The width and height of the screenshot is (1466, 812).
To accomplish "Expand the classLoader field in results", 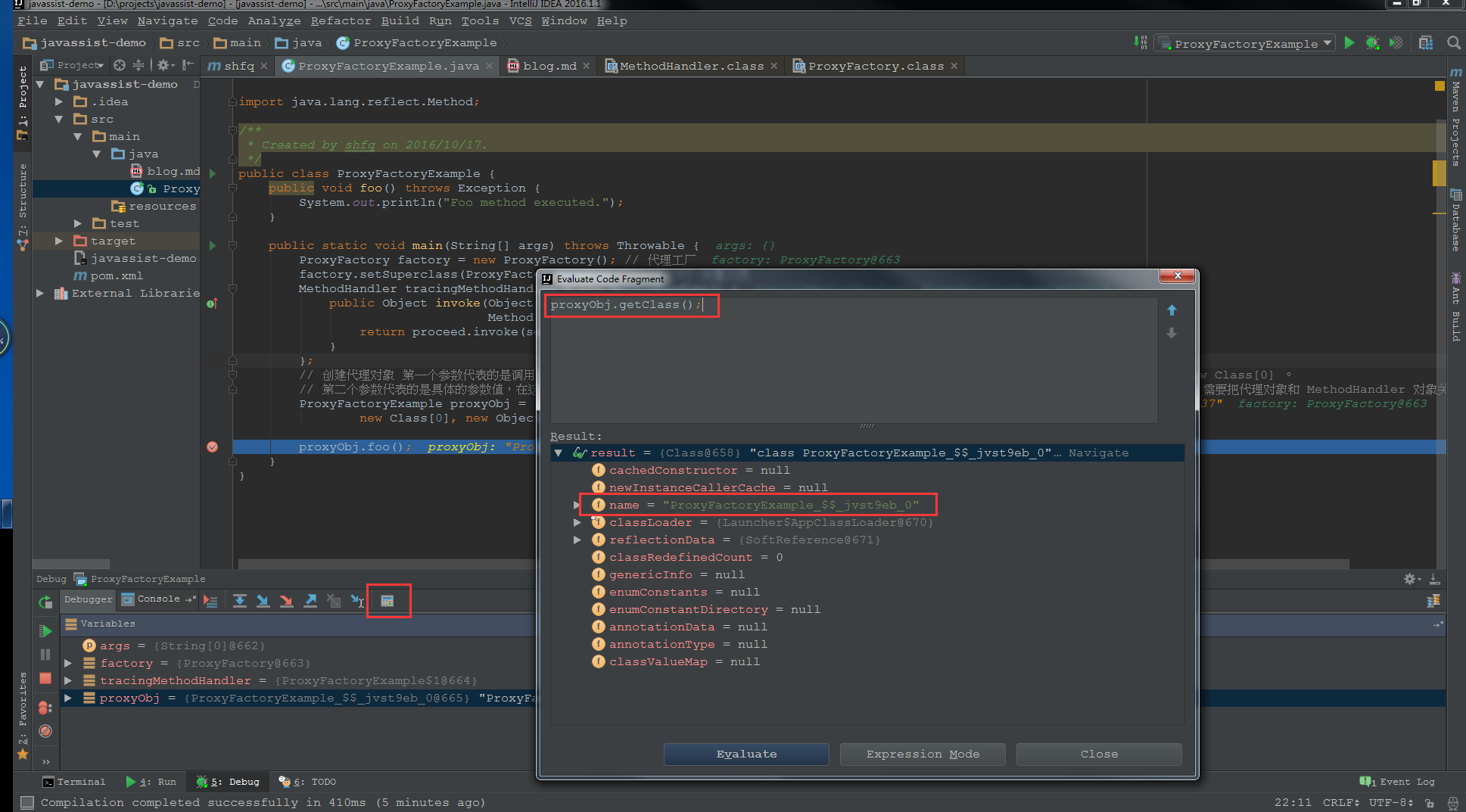I will tap(577, 523).
